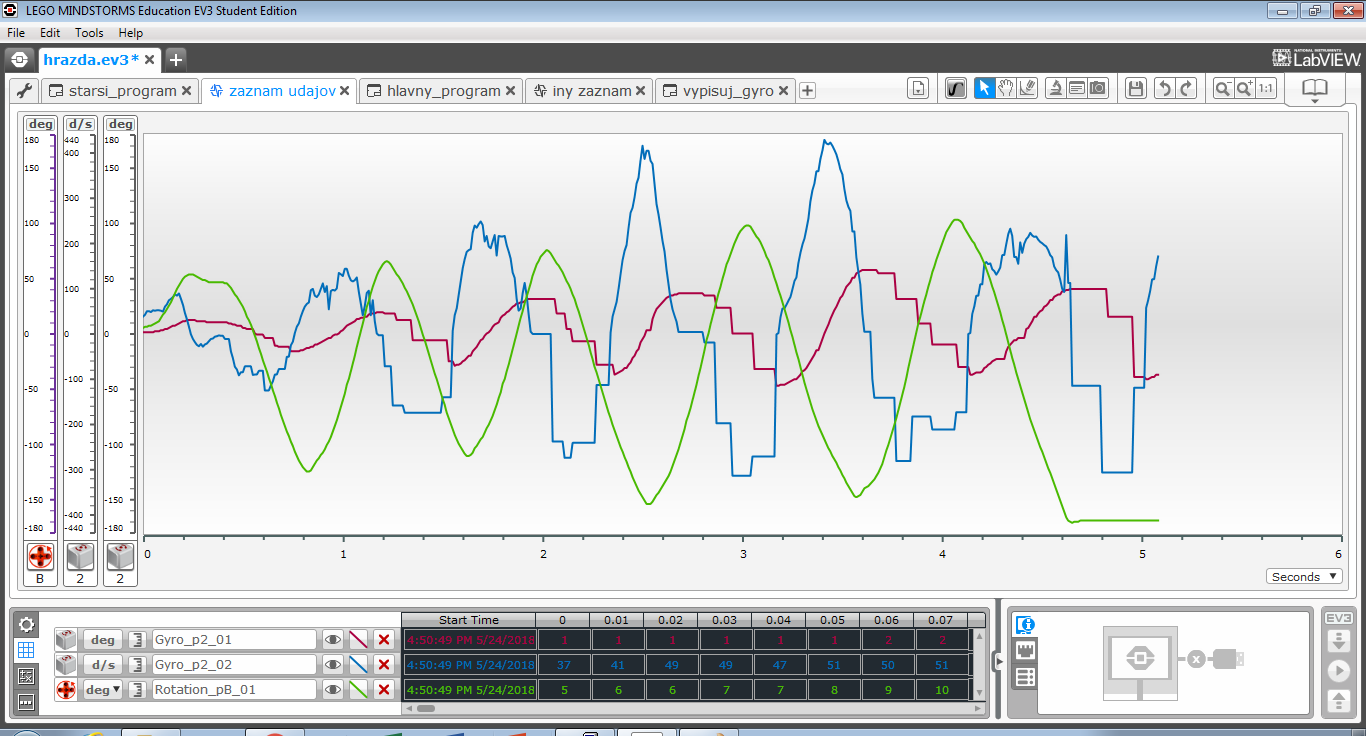Open deg unit dropdown for Rotation_pB_01

coord(102,690)
